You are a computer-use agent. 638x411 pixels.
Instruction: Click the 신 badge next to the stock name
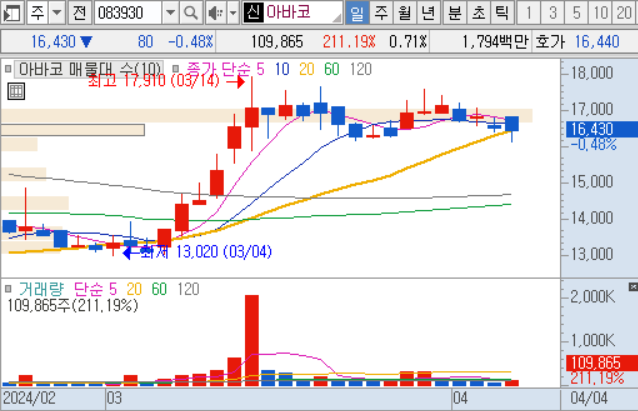[x=253, y=13]
